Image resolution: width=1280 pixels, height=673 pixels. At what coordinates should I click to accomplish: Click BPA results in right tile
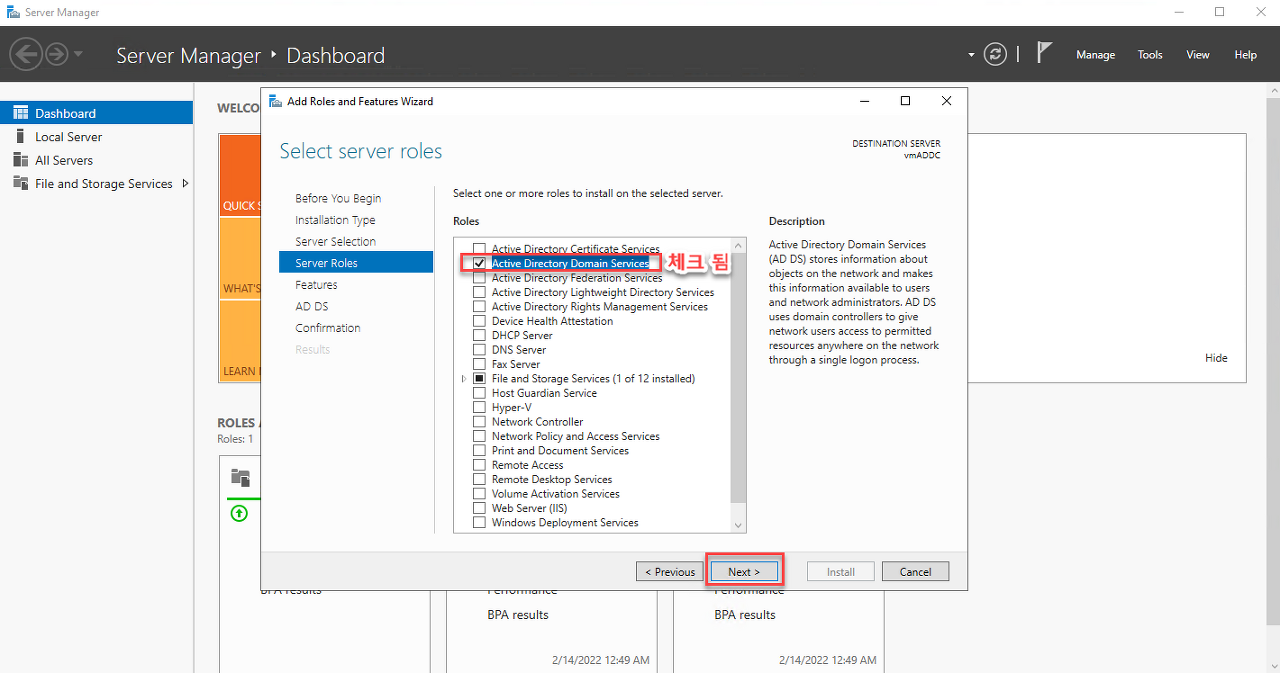(x=745, y=615)
